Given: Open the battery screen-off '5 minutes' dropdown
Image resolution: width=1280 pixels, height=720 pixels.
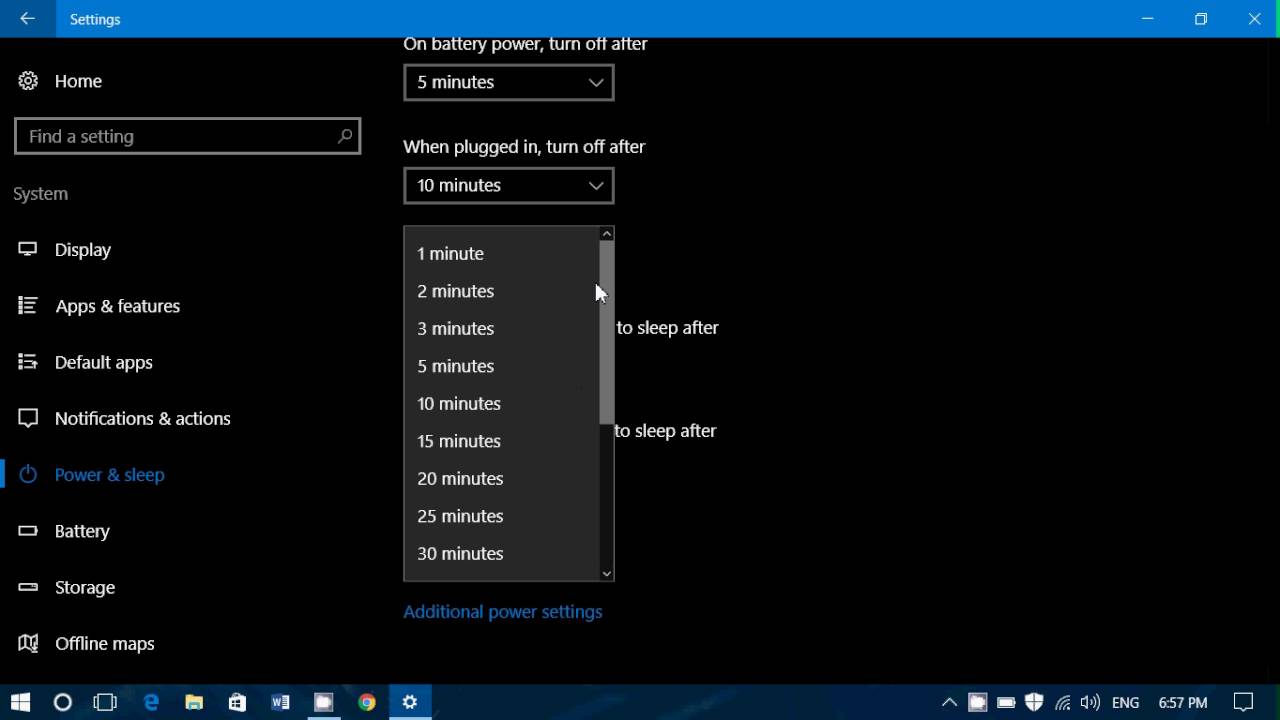Looking at the screenshot, I should (x=509, y=82).
